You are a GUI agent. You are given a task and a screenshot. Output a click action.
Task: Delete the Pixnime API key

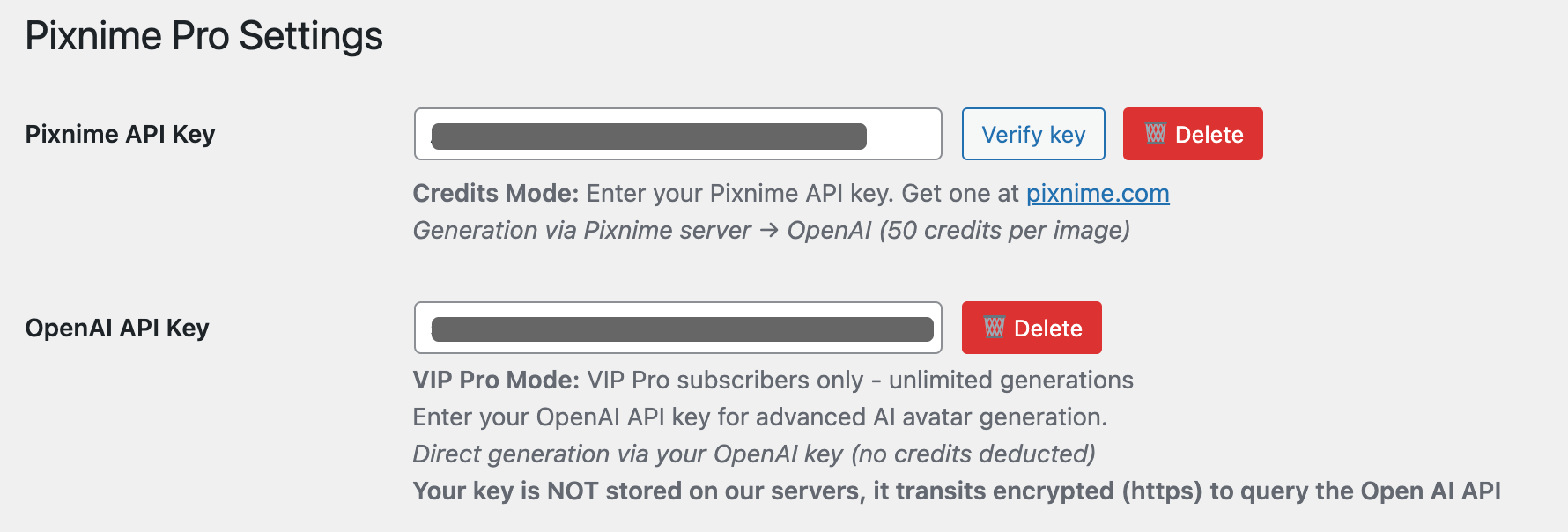(x=1193, y=134)
